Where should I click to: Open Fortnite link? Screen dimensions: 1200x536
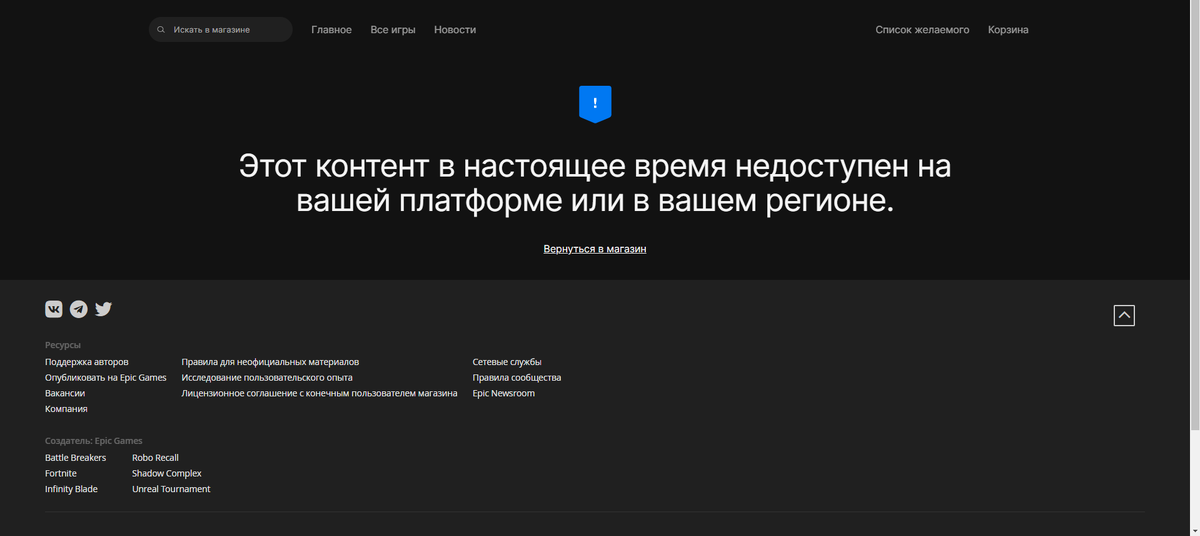coord(61,473)
